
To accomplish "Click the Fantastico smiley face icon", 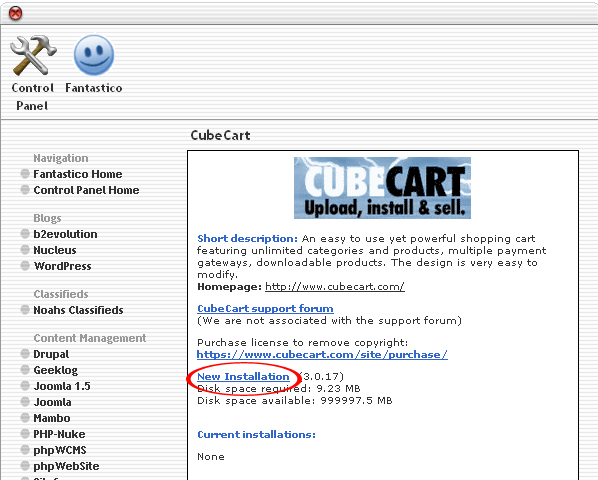I will point(94,55).
